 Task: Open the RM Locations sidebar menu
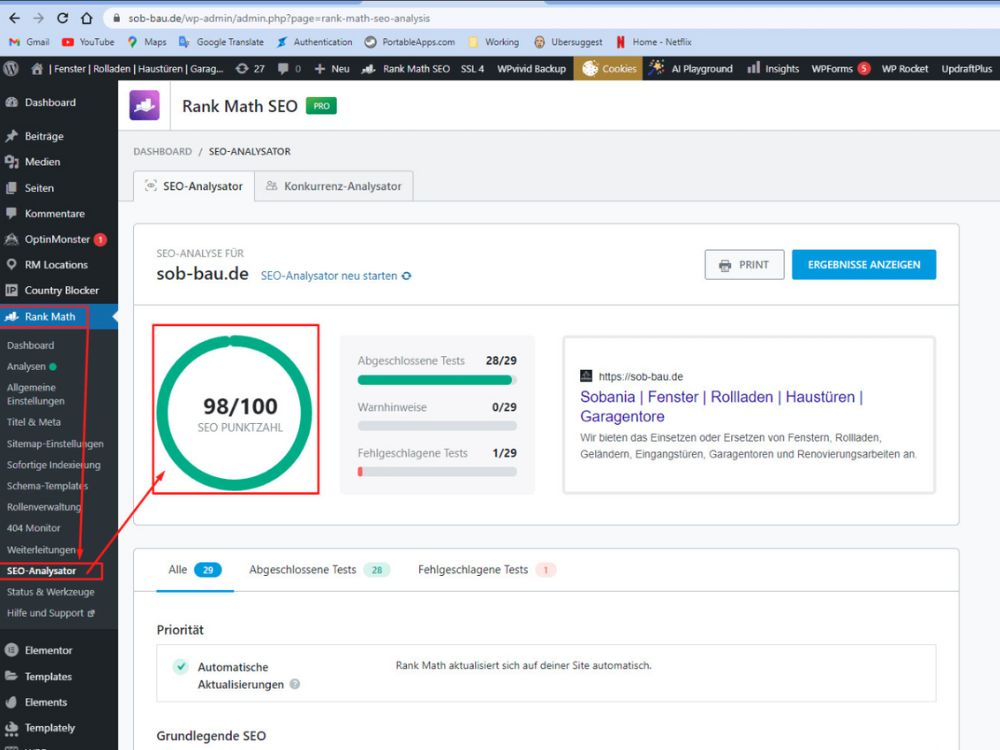[59, 265]
